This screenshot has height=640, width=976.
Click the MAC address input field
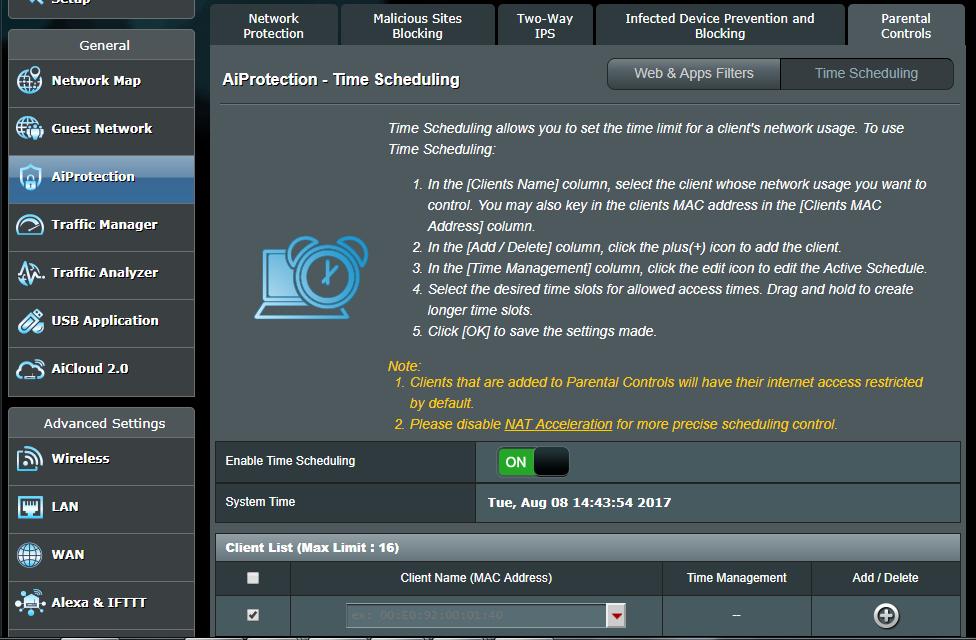pos(476,616)
